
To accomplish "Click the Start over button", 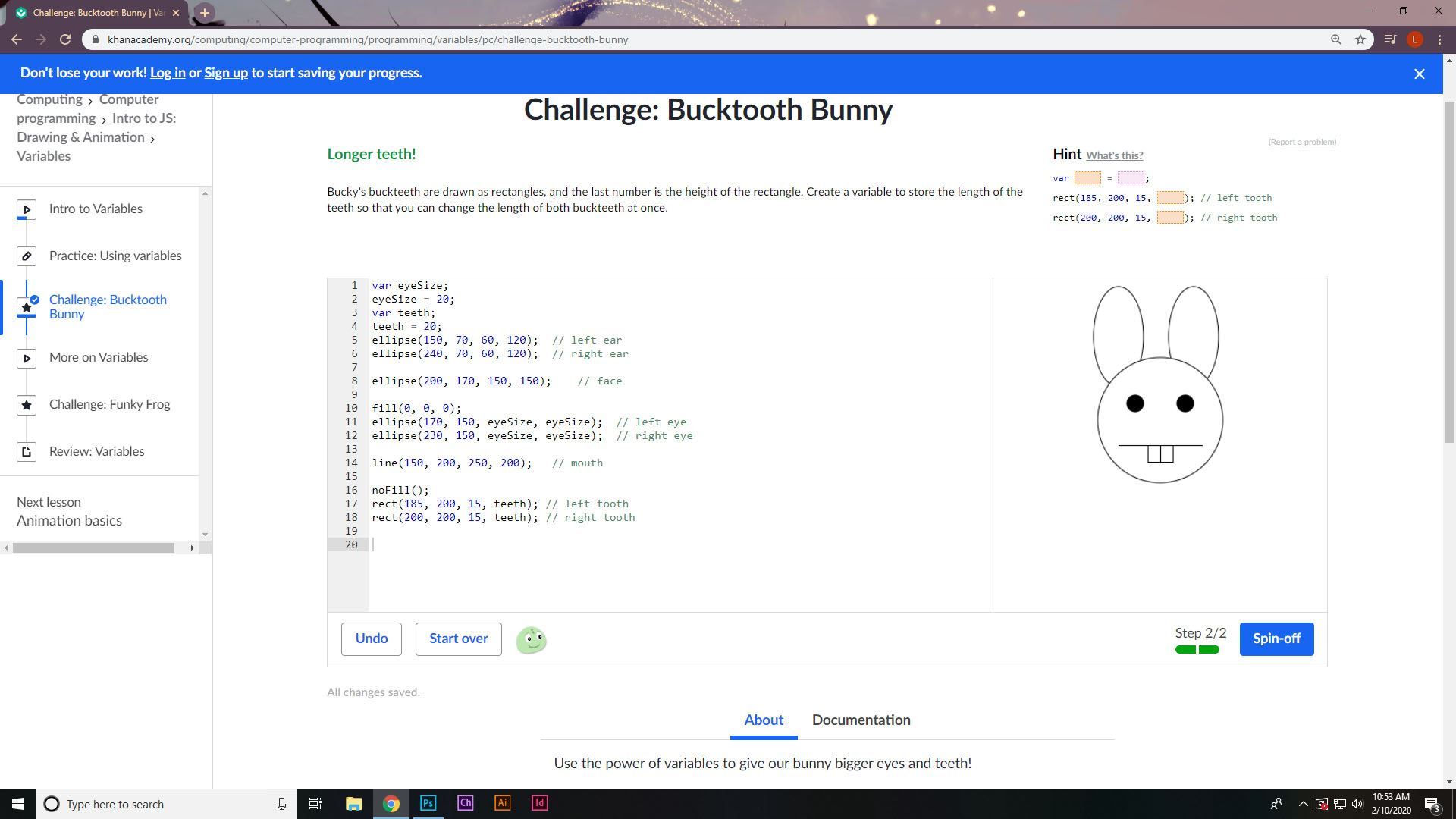I will 458,639.
